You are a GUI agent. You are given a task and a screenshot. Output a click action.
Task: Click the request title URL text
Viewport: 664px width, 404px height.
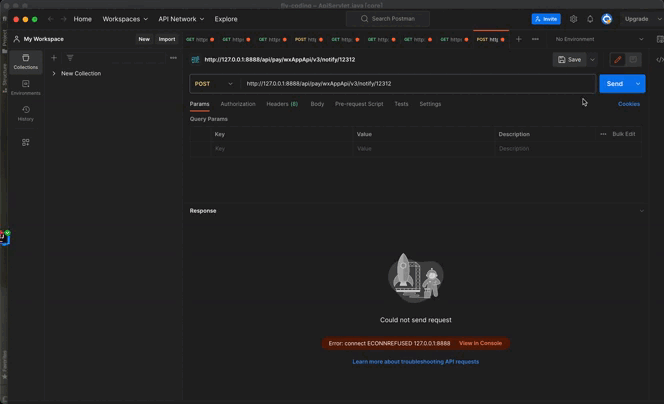pos(279,60)
